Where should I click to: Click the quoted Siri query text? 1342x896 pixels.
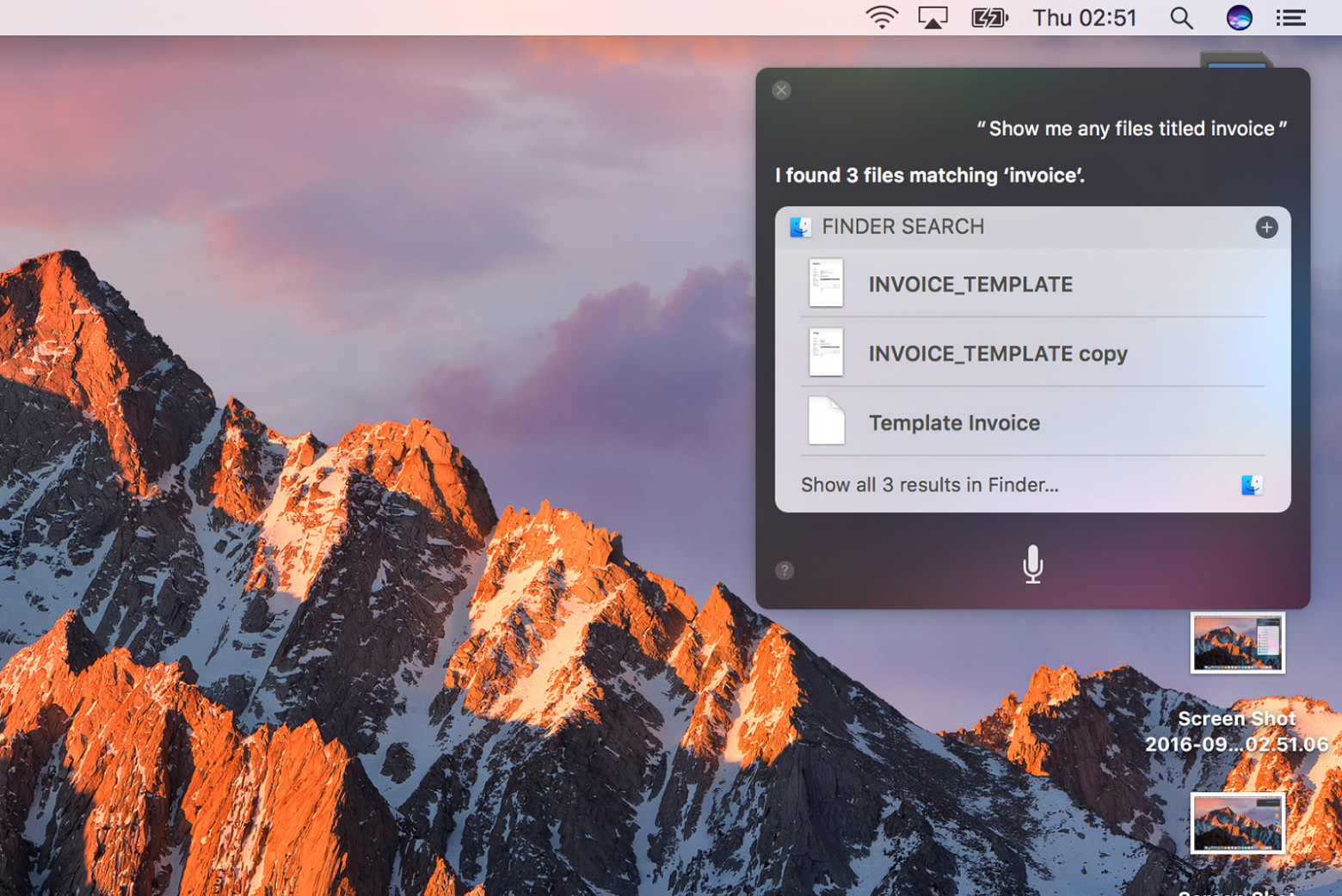pos(1131,129)
